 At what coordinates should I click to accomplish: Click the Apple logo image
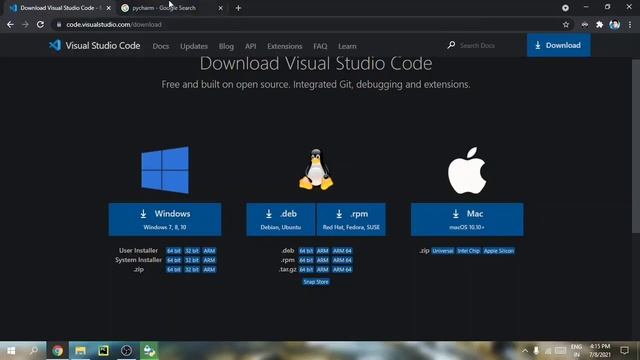tap(467, 171)
